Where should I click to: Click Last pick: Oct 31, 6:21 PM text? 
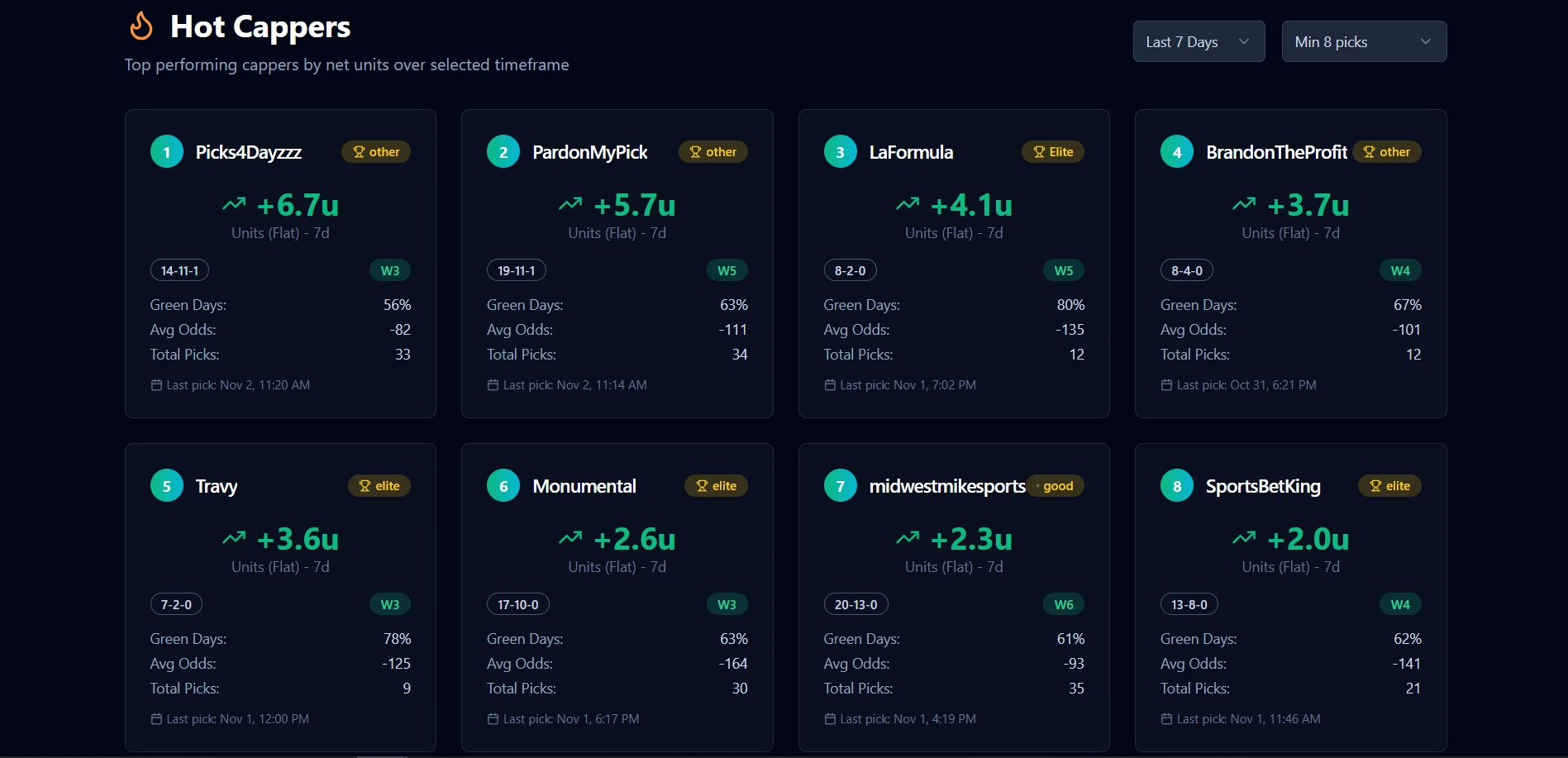click(1246, 385)
